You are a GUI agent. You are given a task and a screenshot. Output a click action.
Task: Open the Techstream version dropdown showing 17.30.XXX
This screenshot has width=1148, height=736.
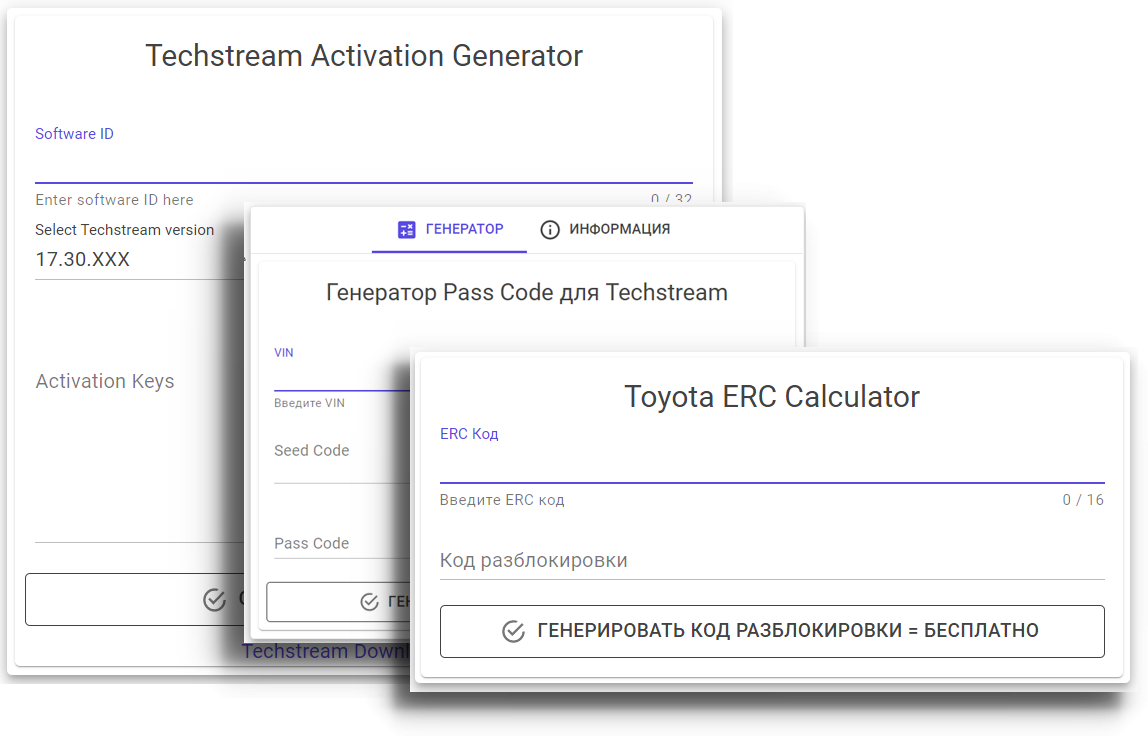139,260
